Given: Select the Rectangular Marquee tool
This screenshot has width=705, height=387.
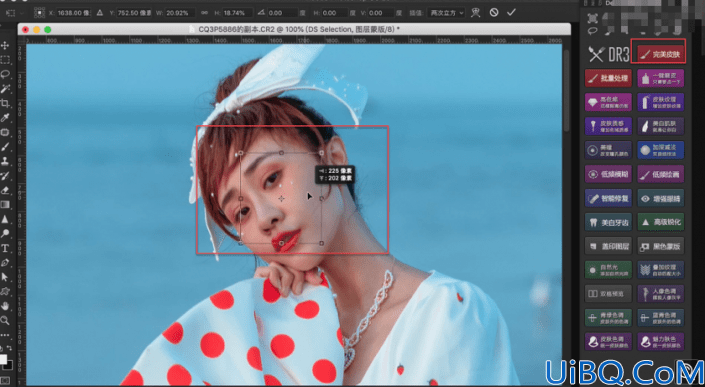Looking at the screenshot, I should 5,60.
